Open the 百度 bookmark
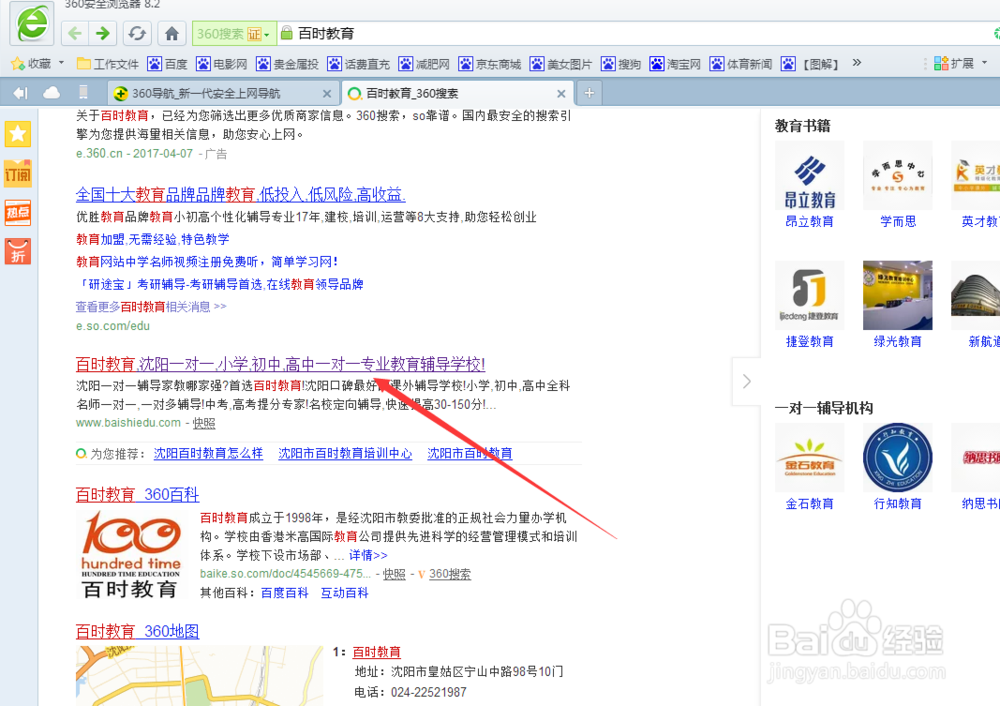Image resolution: width=1000 pixels, height=706 pixels. tap(167, 64)
